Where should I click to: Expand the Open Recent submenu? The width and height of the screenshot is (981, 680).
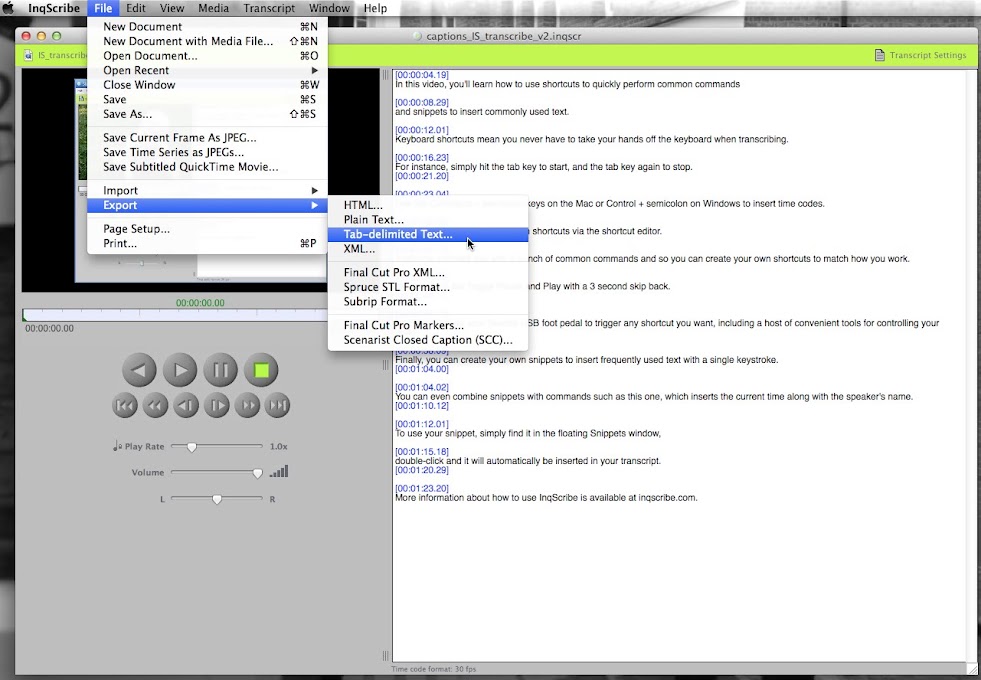coord(207,70)
